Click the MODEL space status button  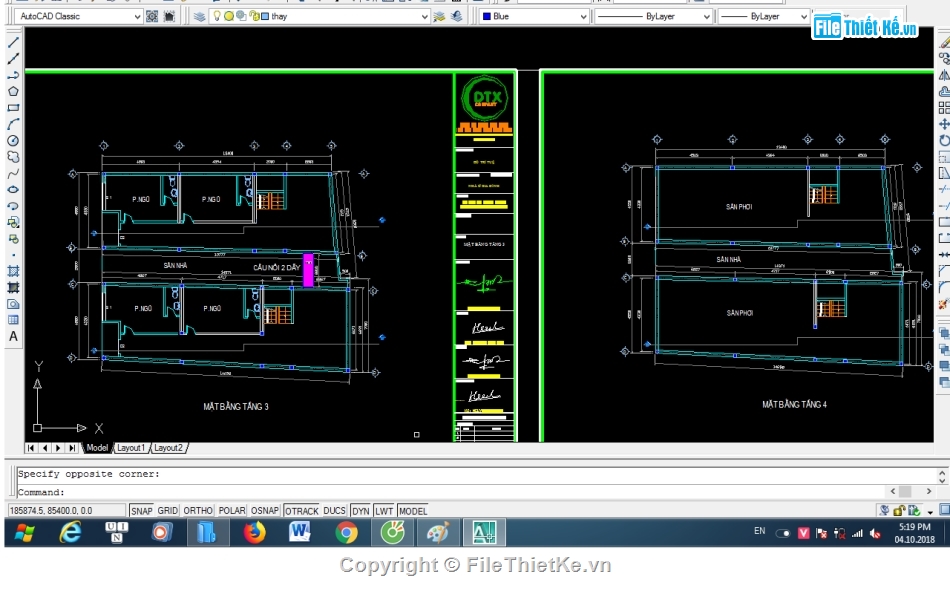413,511
